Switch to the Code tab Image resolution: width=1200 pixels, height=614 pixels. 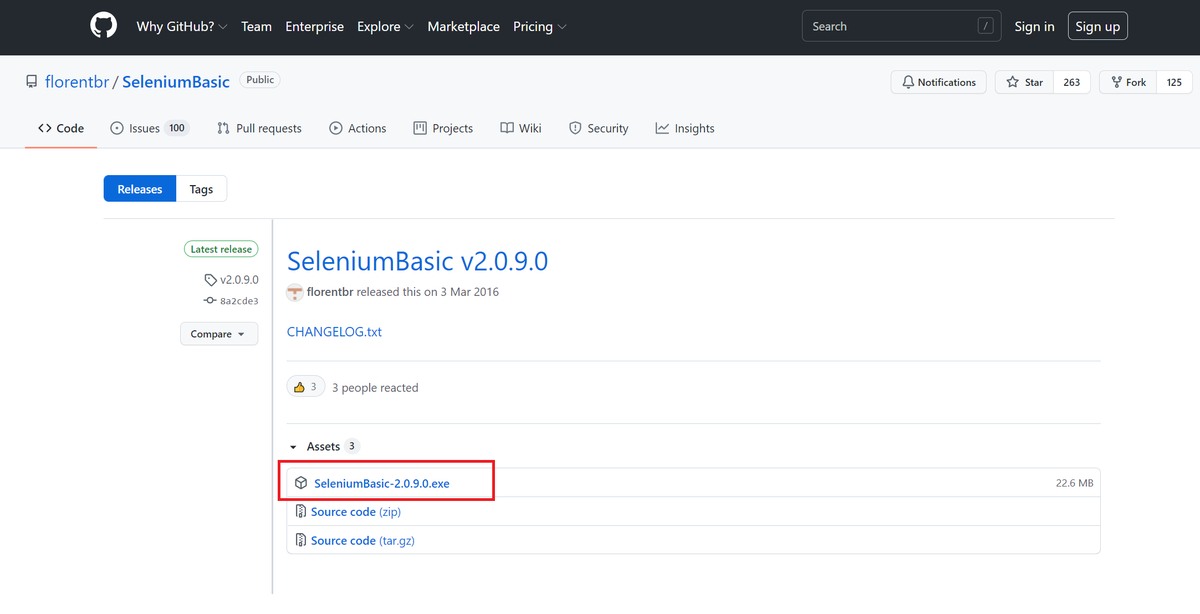(61, 128)
